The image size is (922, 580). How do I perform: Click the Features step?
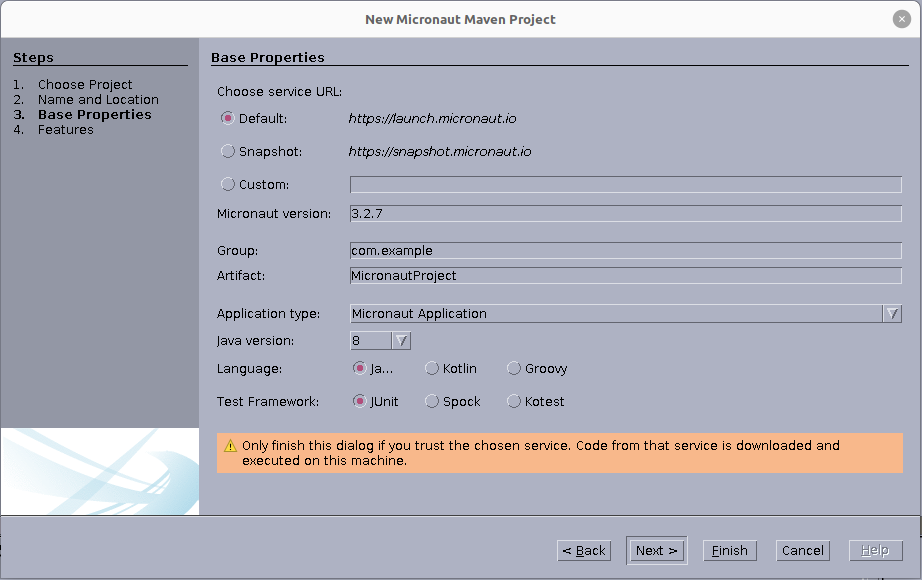[65, 129]
